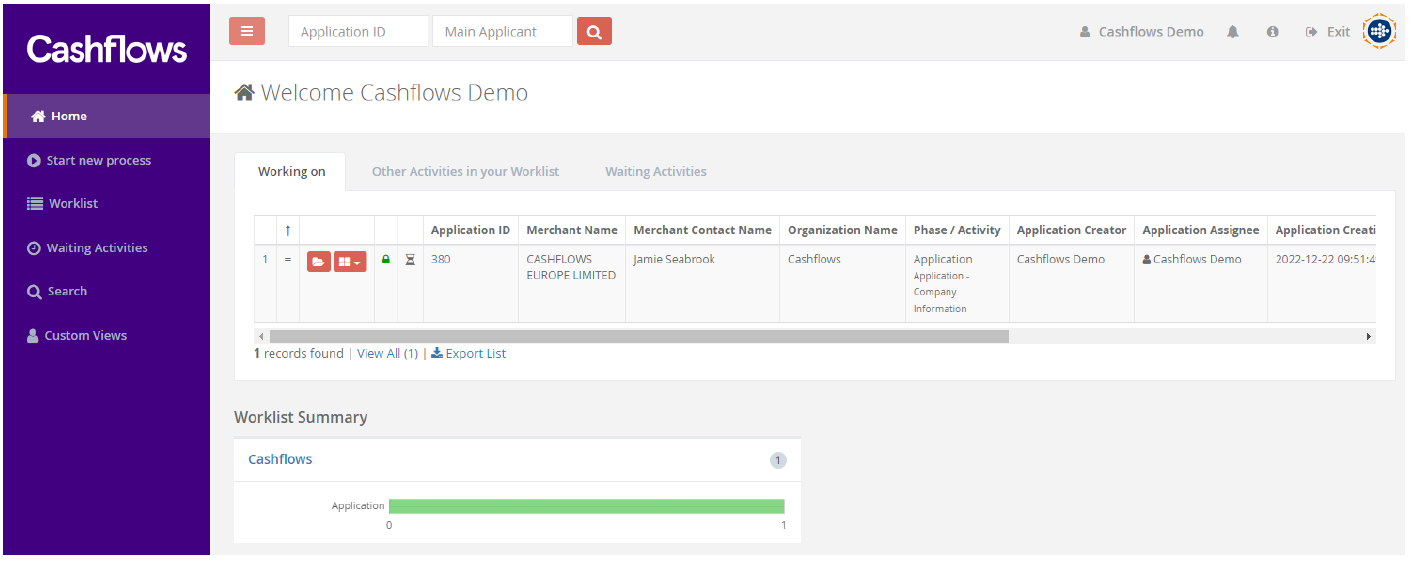Click the hourglass icon for application 380
The image size is (1409, 561).
(410, 259)
